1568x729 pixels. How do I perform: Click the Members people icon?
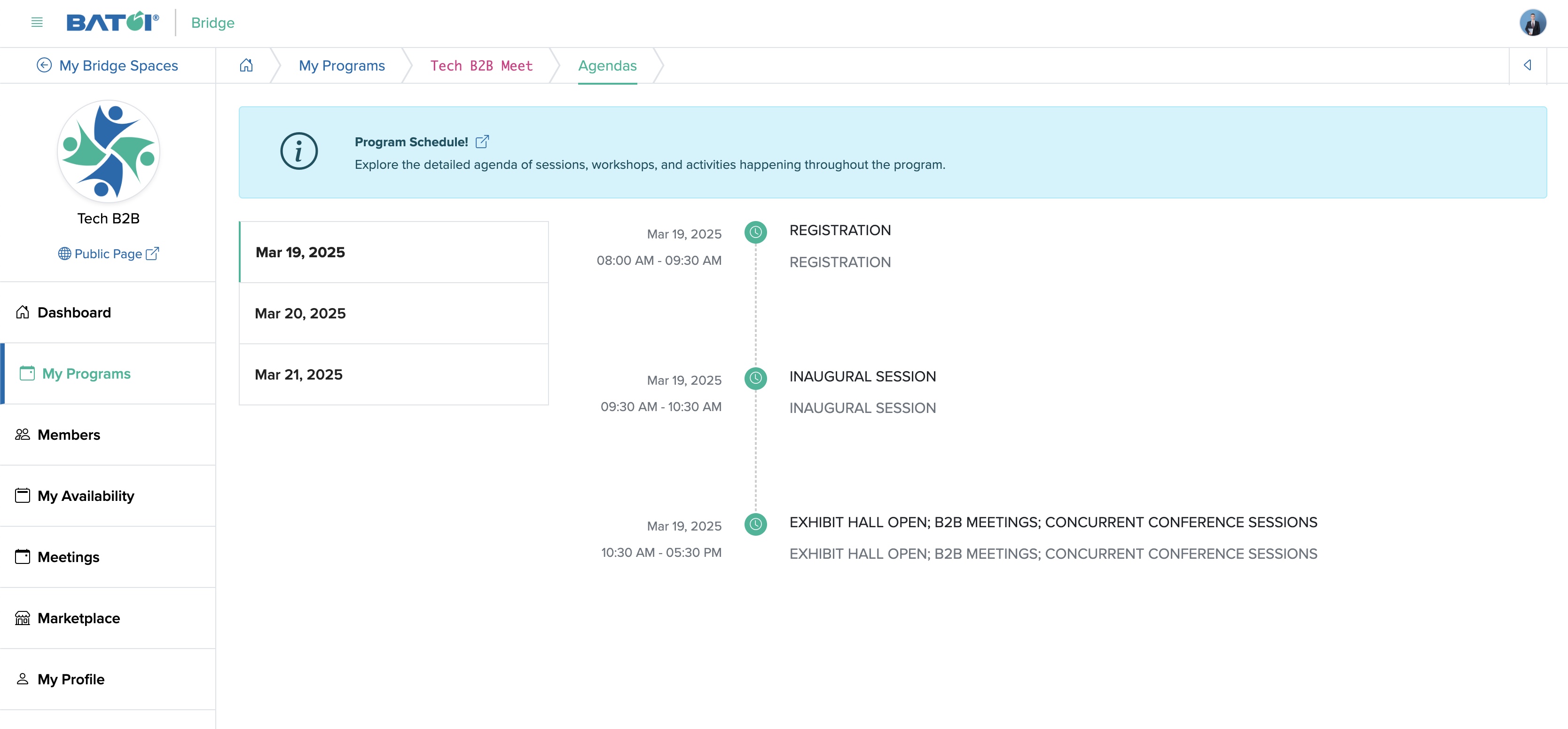[23, 434]
